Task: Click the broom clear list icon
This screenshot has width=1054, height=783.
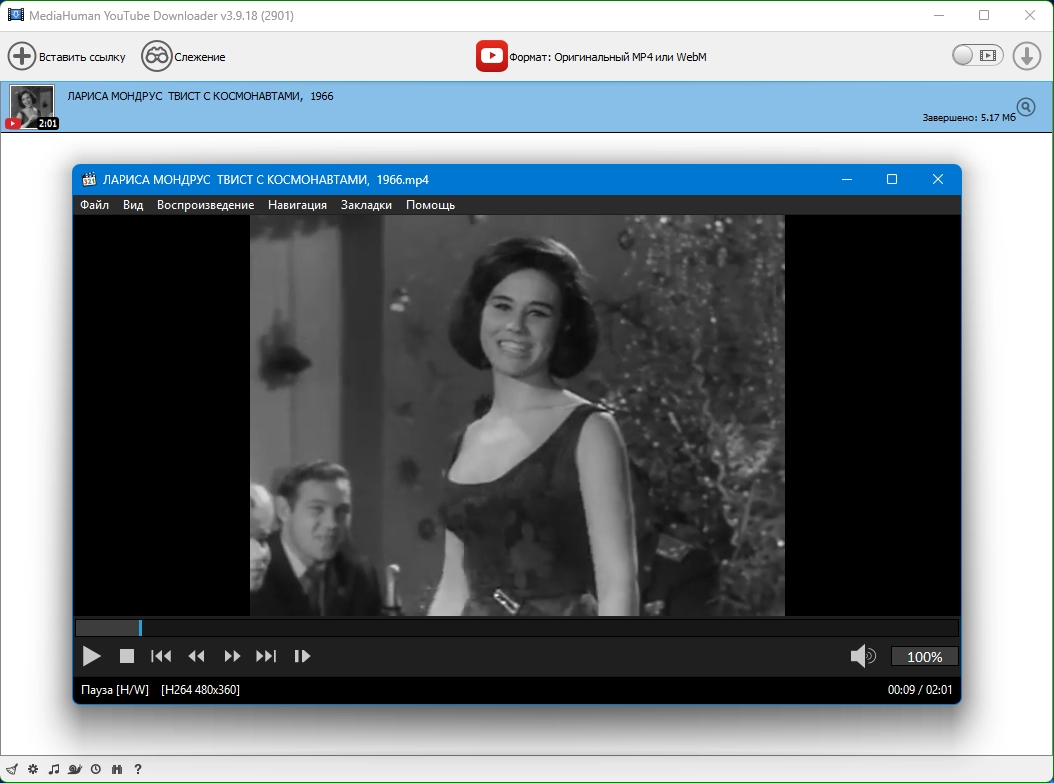Action: click(x=12, y=769)
